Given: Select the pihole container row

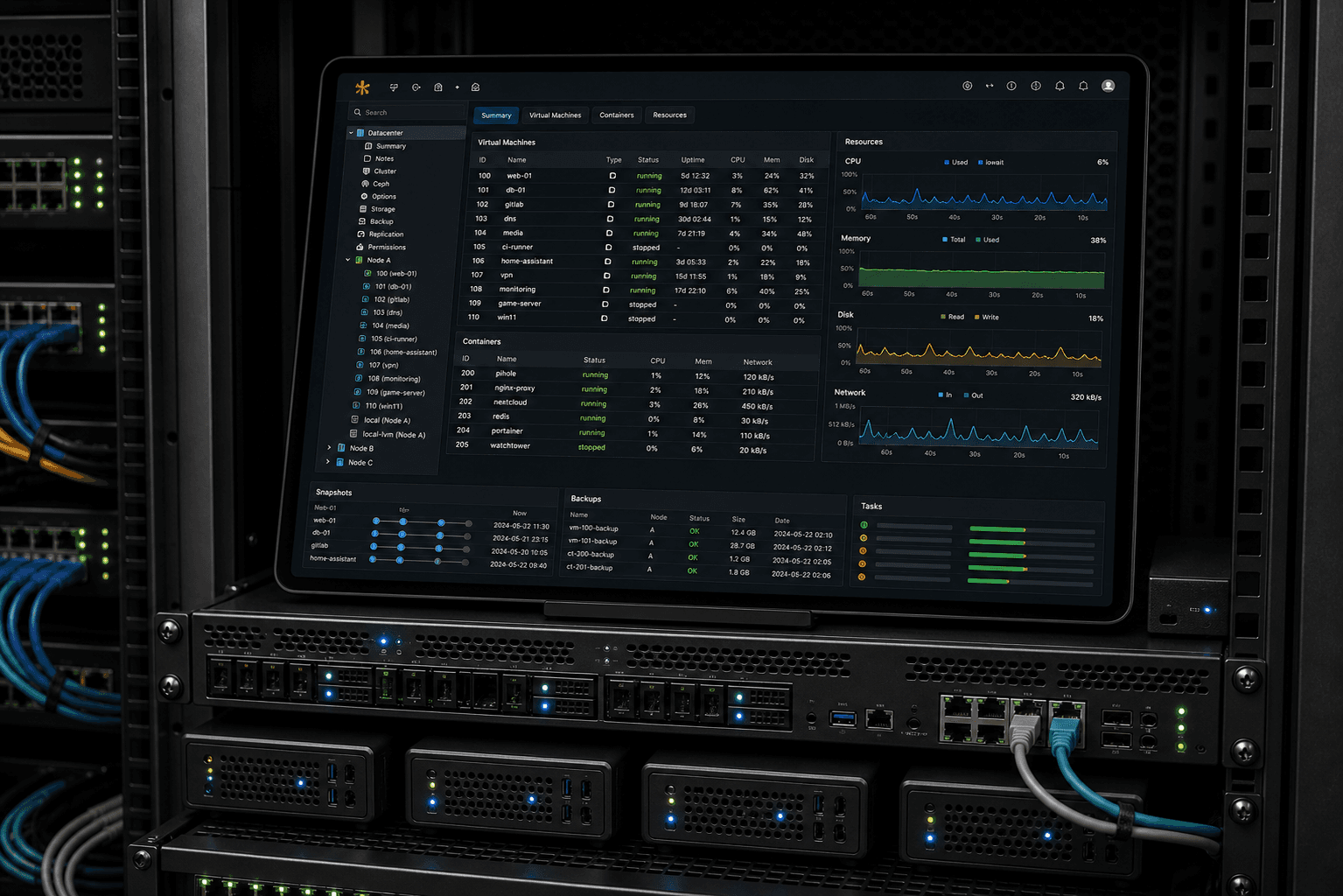Looking at the screenshot, I should (633, 375).
